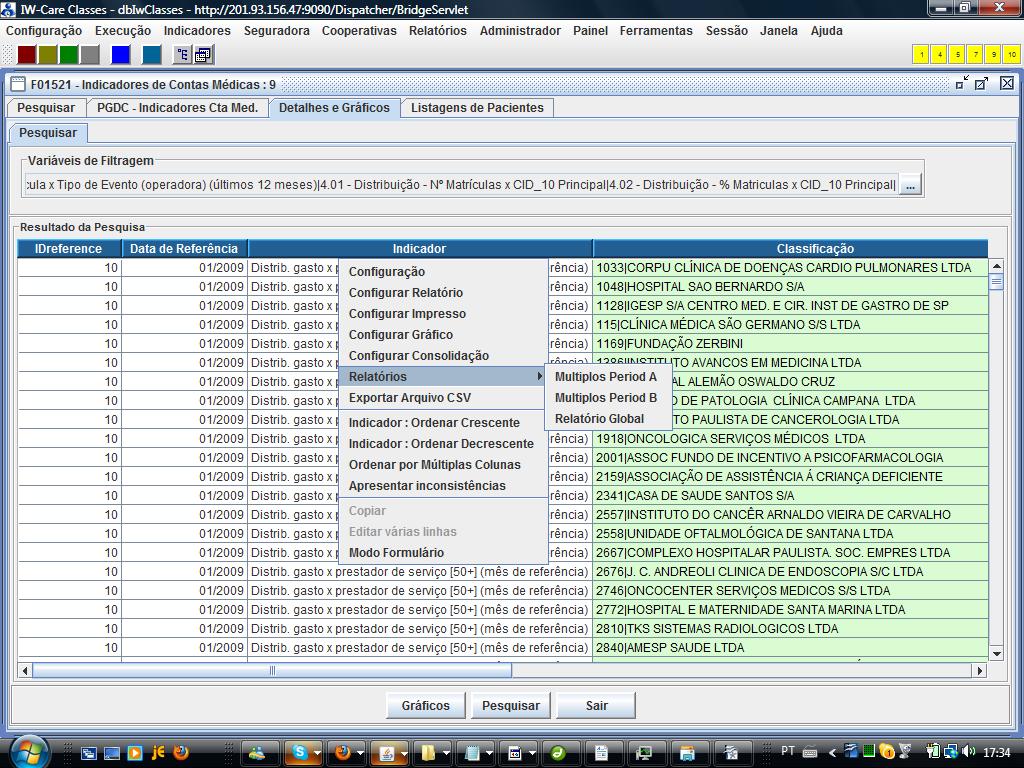Open the Variáveis de Filtragem ellipsis button

909,185
